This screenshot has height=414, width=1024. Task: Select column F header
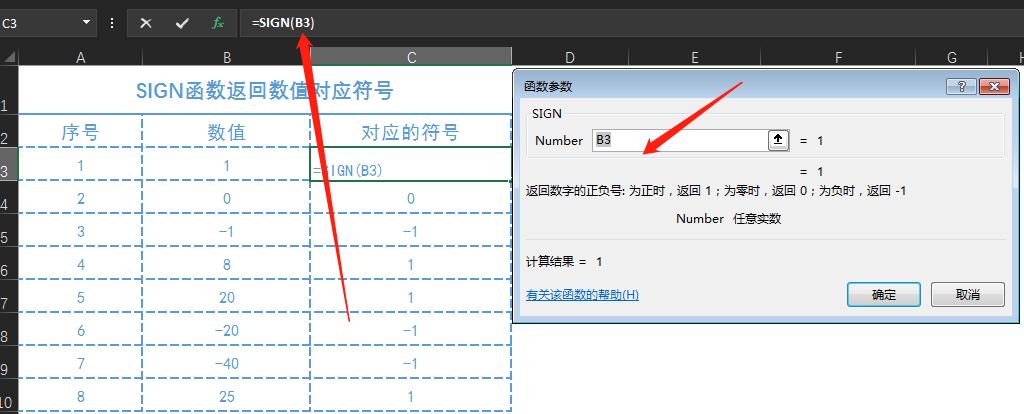point(838,57)
